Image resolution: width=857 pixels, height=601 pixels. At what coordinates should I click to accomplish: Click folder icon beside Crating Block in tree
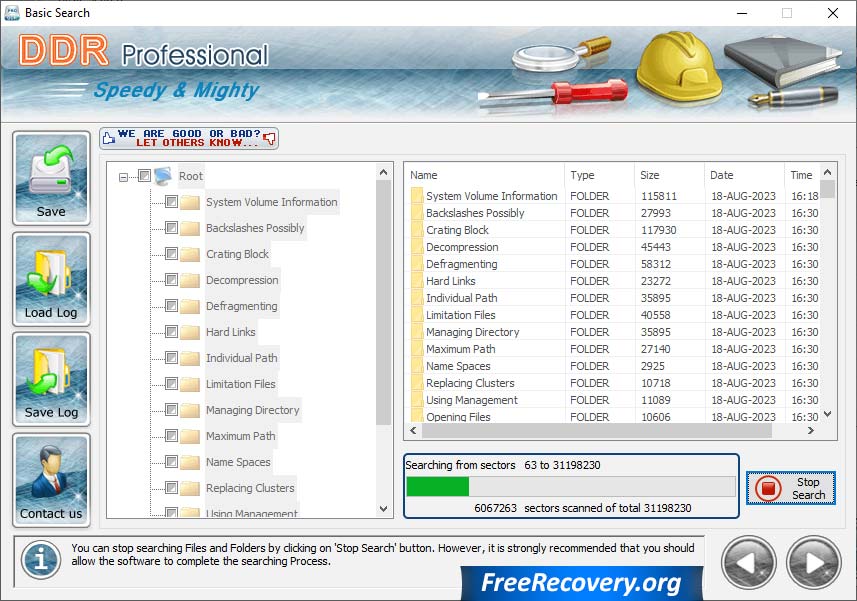click(x=190, y=255)
